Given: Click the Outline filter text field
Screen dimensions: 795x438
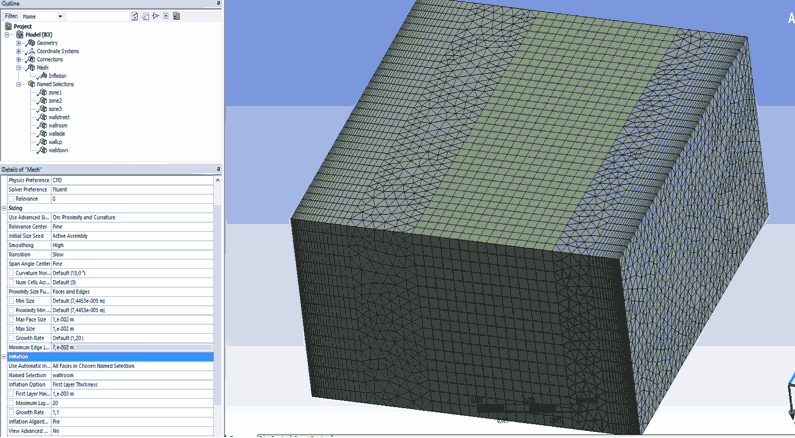Looking at the screenshot, I should click(95, 16).
